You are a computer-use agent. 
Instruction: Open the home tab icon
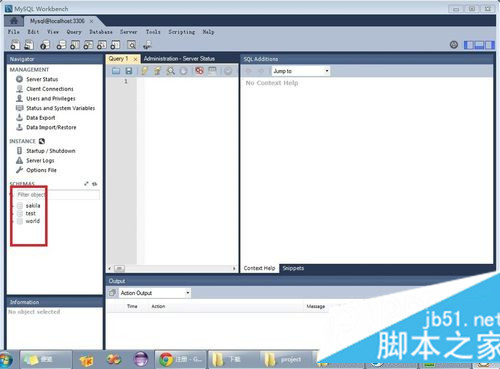coord(14,21)
